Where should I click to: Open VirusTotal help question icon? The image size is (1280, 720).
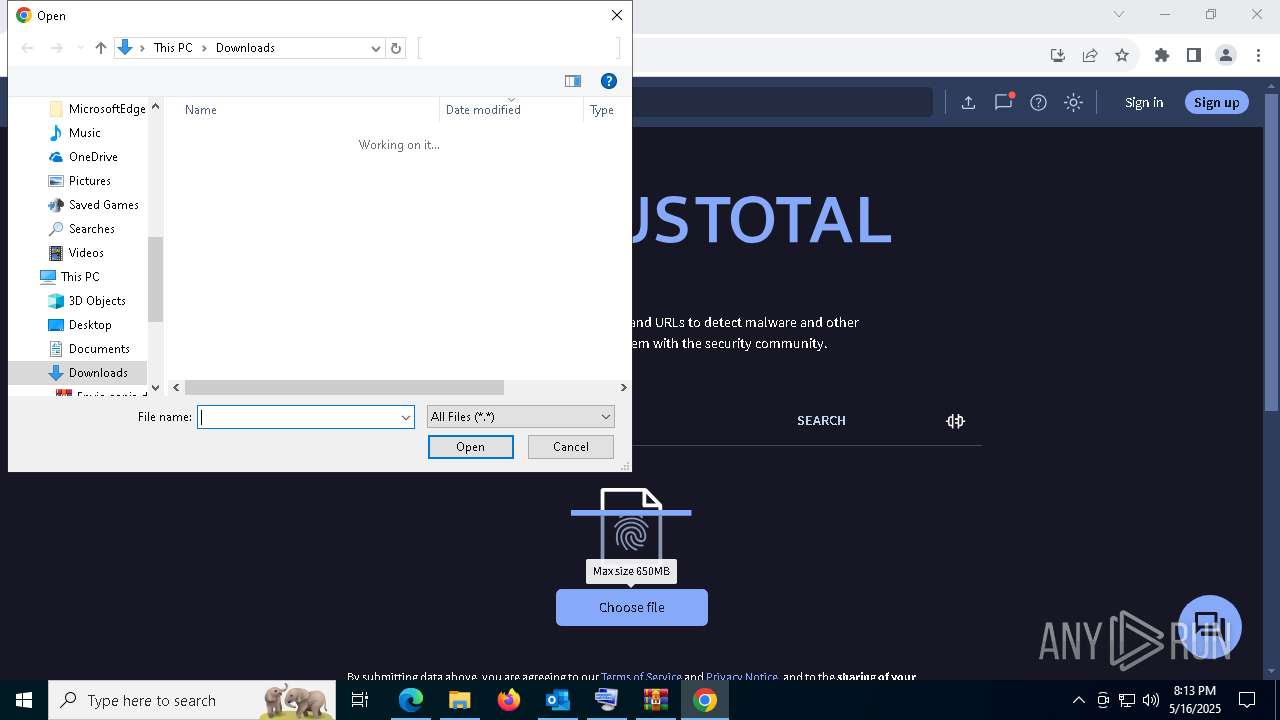tap(1039, 102)
